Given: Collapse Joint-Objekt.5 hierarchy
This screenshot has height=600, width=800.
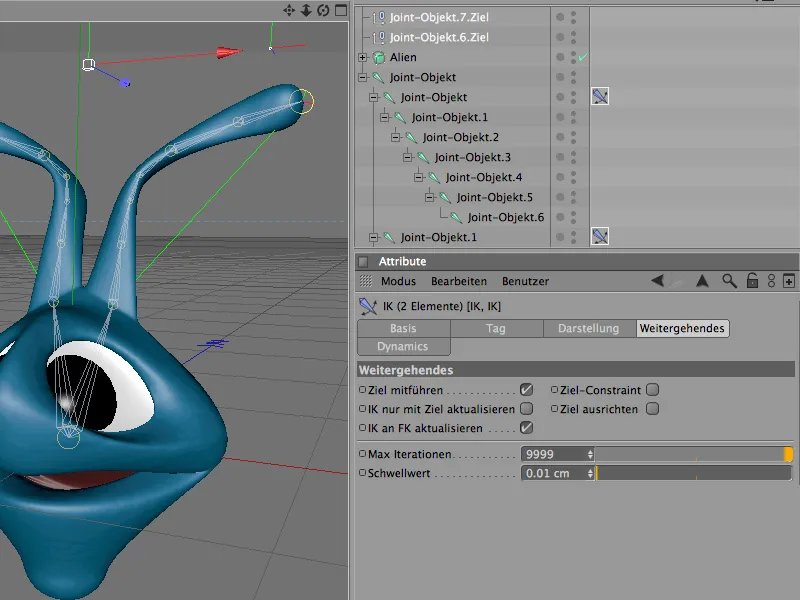Looking at the screenshot, I should coord(430,197).
